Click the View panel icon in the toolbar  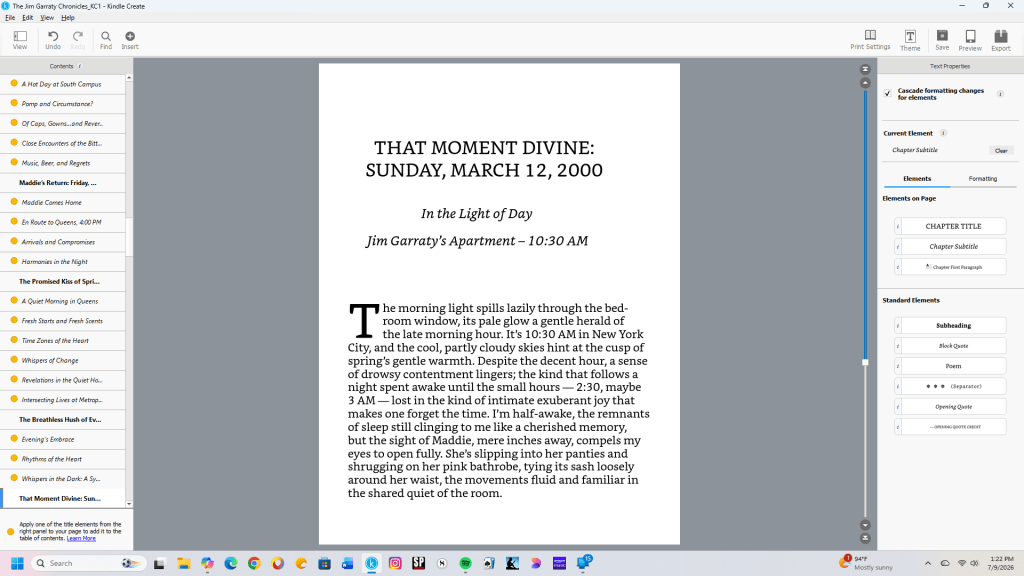point(20,37)
